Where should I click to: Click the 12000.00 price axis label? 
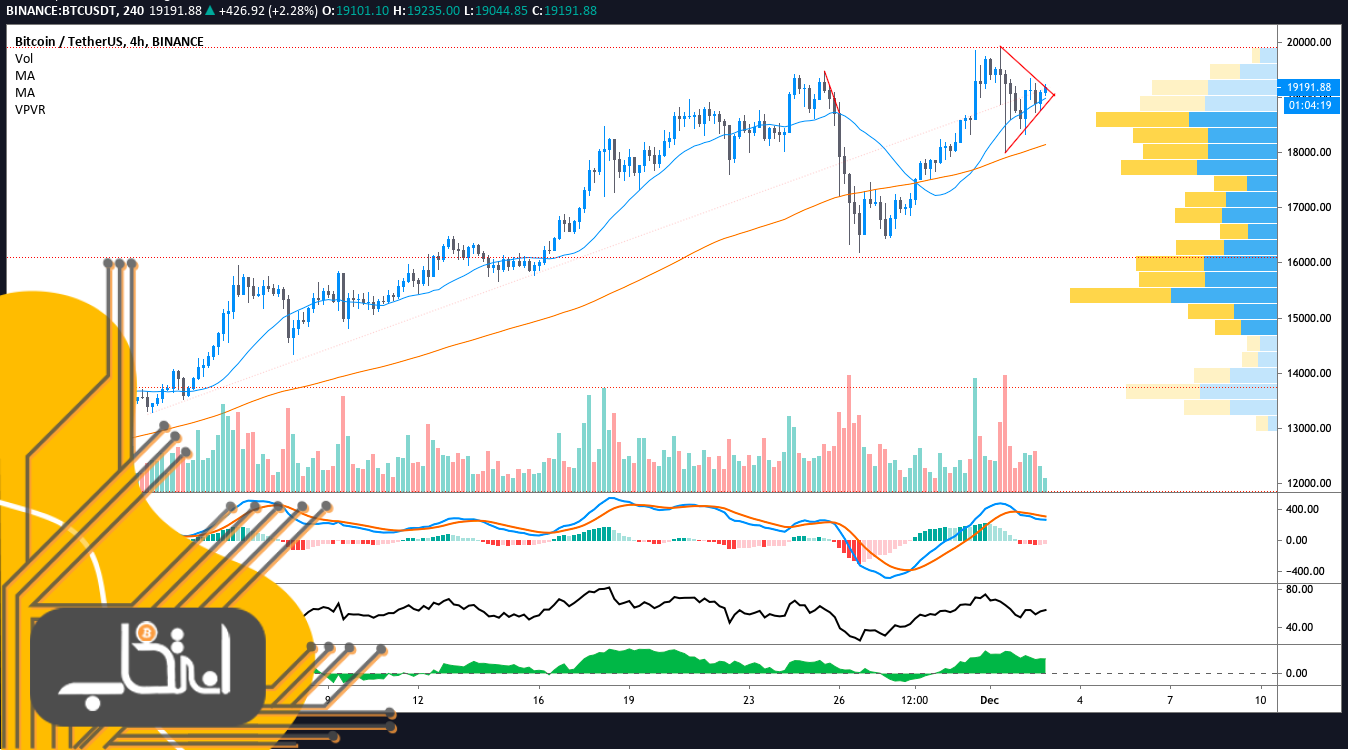(x=1309, y=483)
